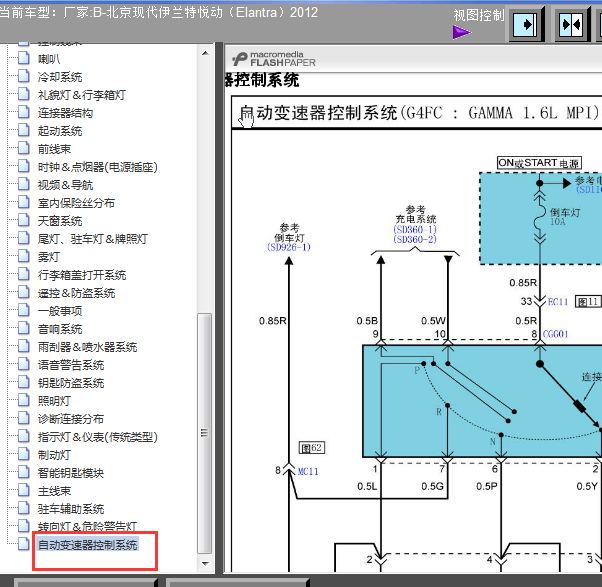Open 尾灯、驻车灯&牌照灯 entry
Image resolution: width=602 pixels, height=587 pixels.
tap(93, 239)
